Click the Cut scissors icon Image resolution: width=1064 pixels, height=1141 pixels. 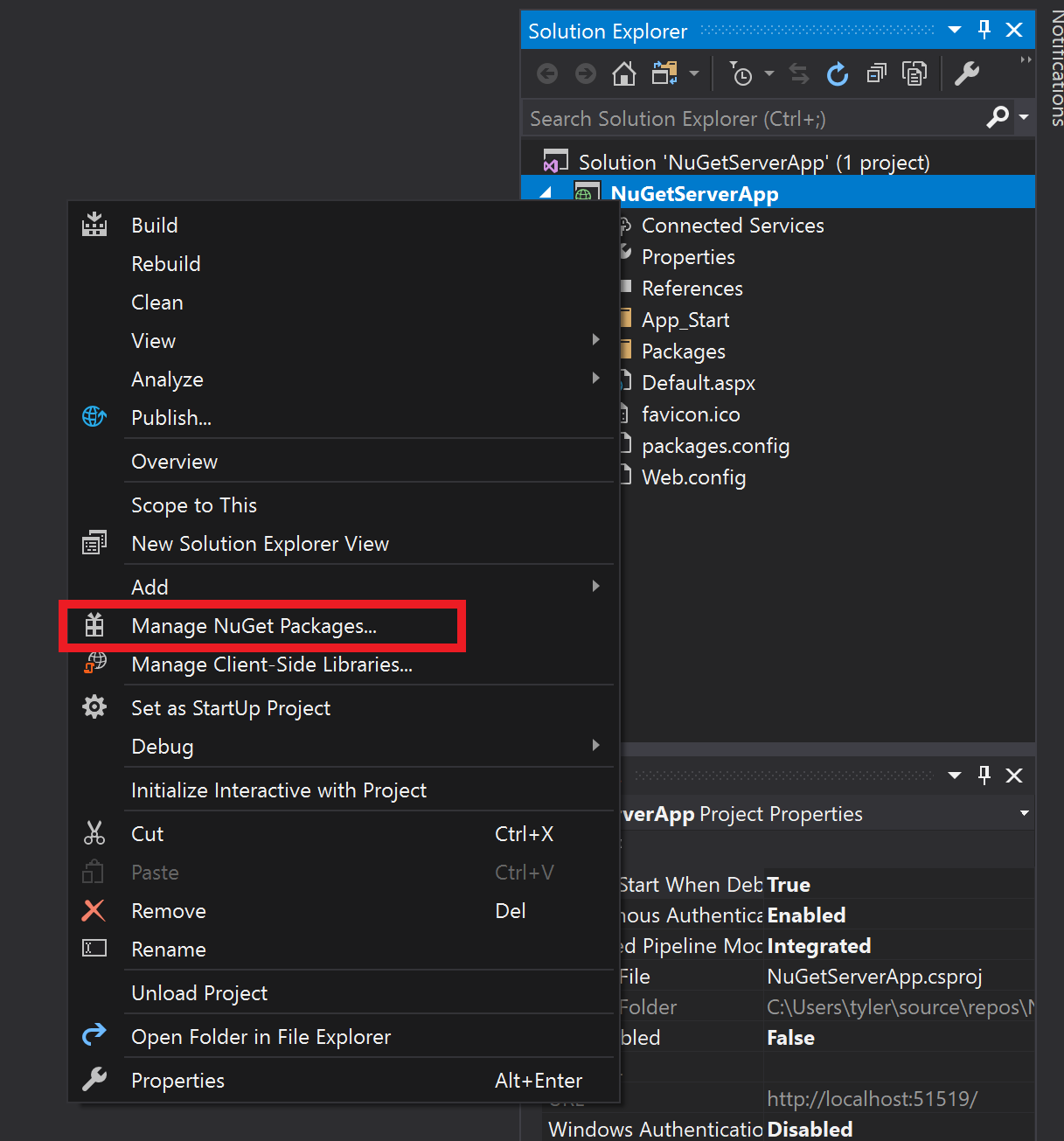(94, 833)
